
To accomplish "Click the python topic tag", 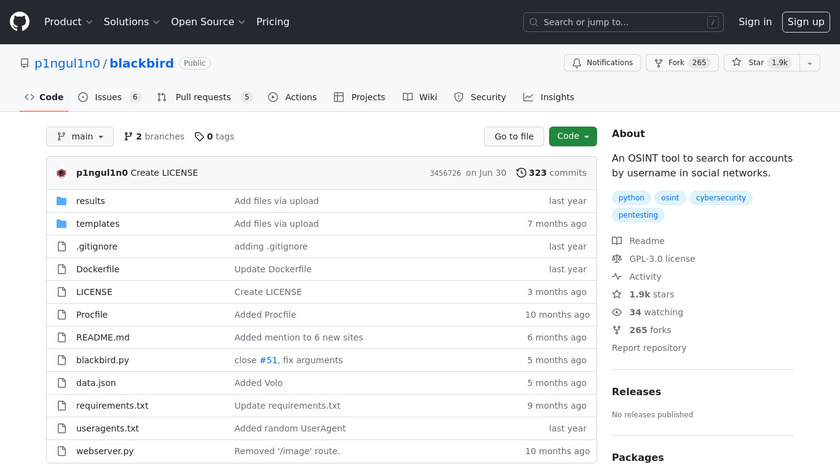I will pyautogui.click(x=631, y=198).
